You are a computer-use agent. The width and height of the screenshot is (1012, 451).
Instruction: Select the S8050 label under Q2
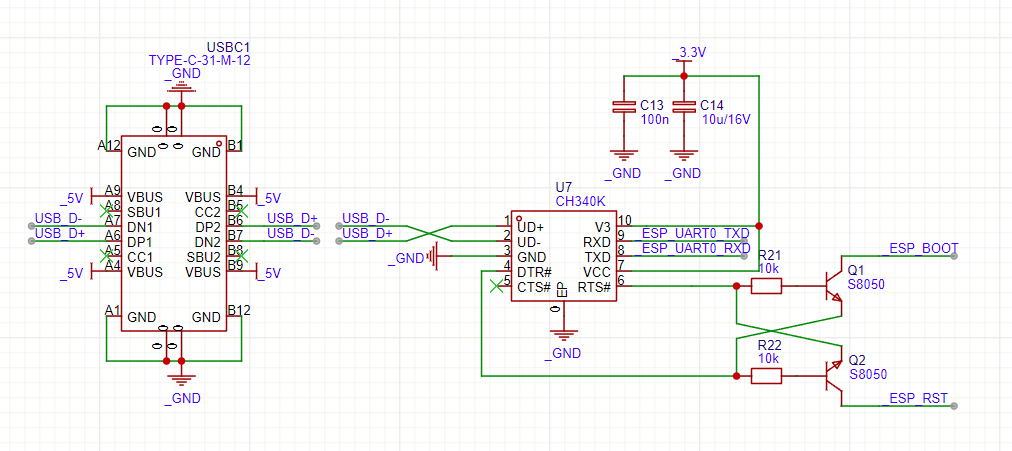tap(867, 374)
